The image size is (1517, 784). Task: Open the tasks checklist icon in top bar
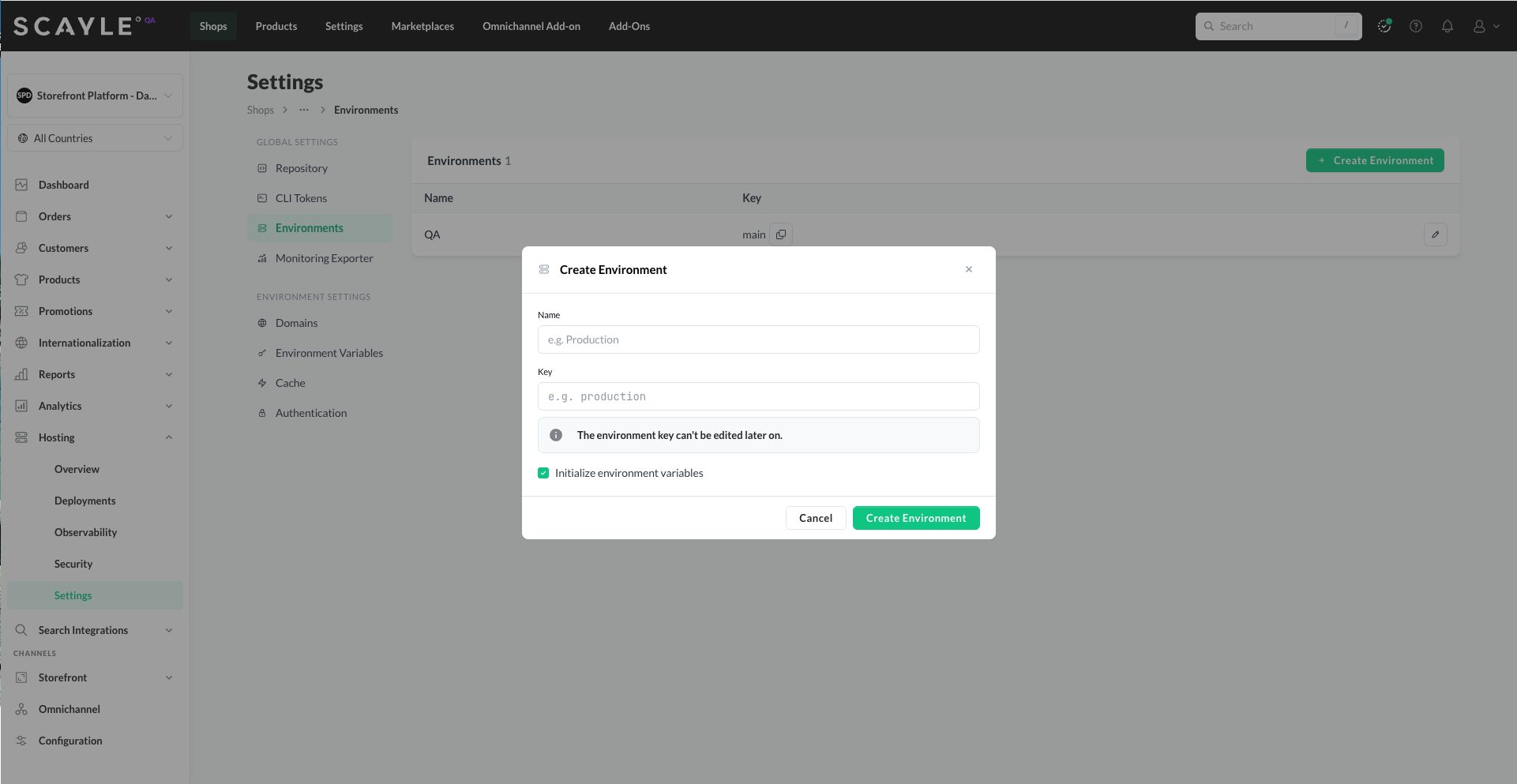(1384, 26)
